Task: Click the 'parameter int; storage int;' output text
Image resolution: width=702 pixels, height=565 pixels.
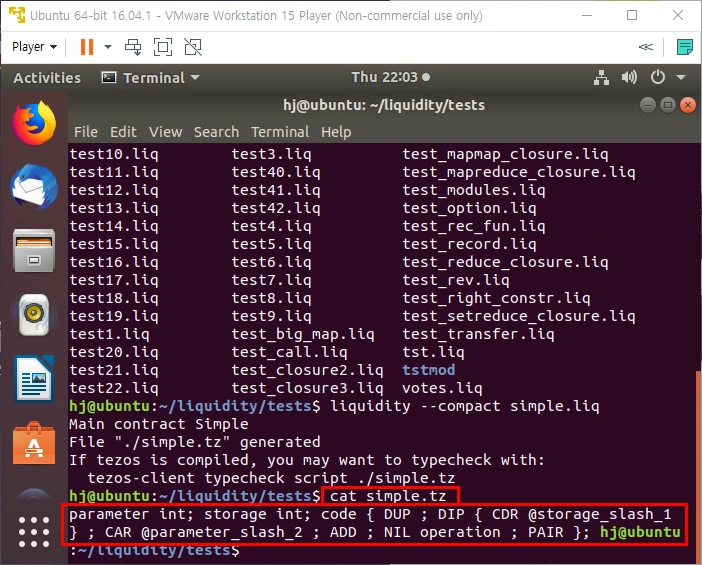Action: 190,514
